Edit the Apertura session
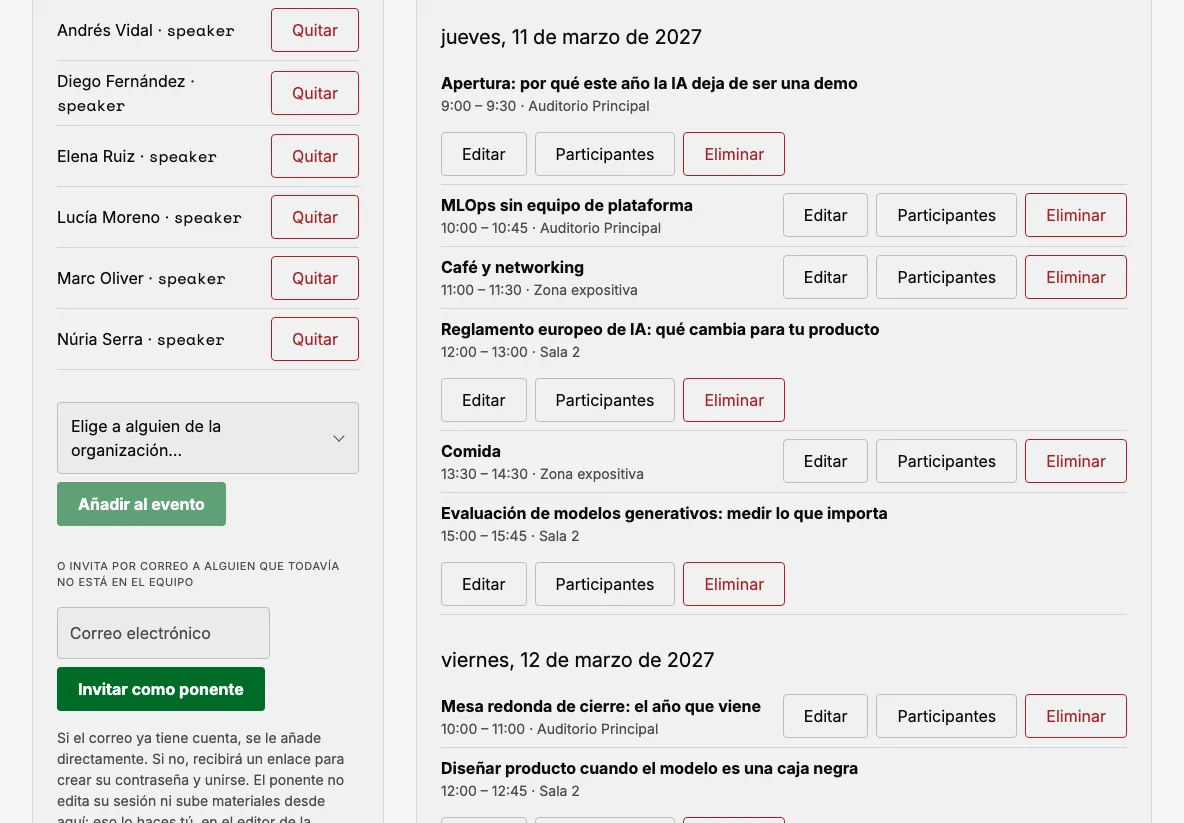Screen dimensions: 1184x823 [484, 154]
